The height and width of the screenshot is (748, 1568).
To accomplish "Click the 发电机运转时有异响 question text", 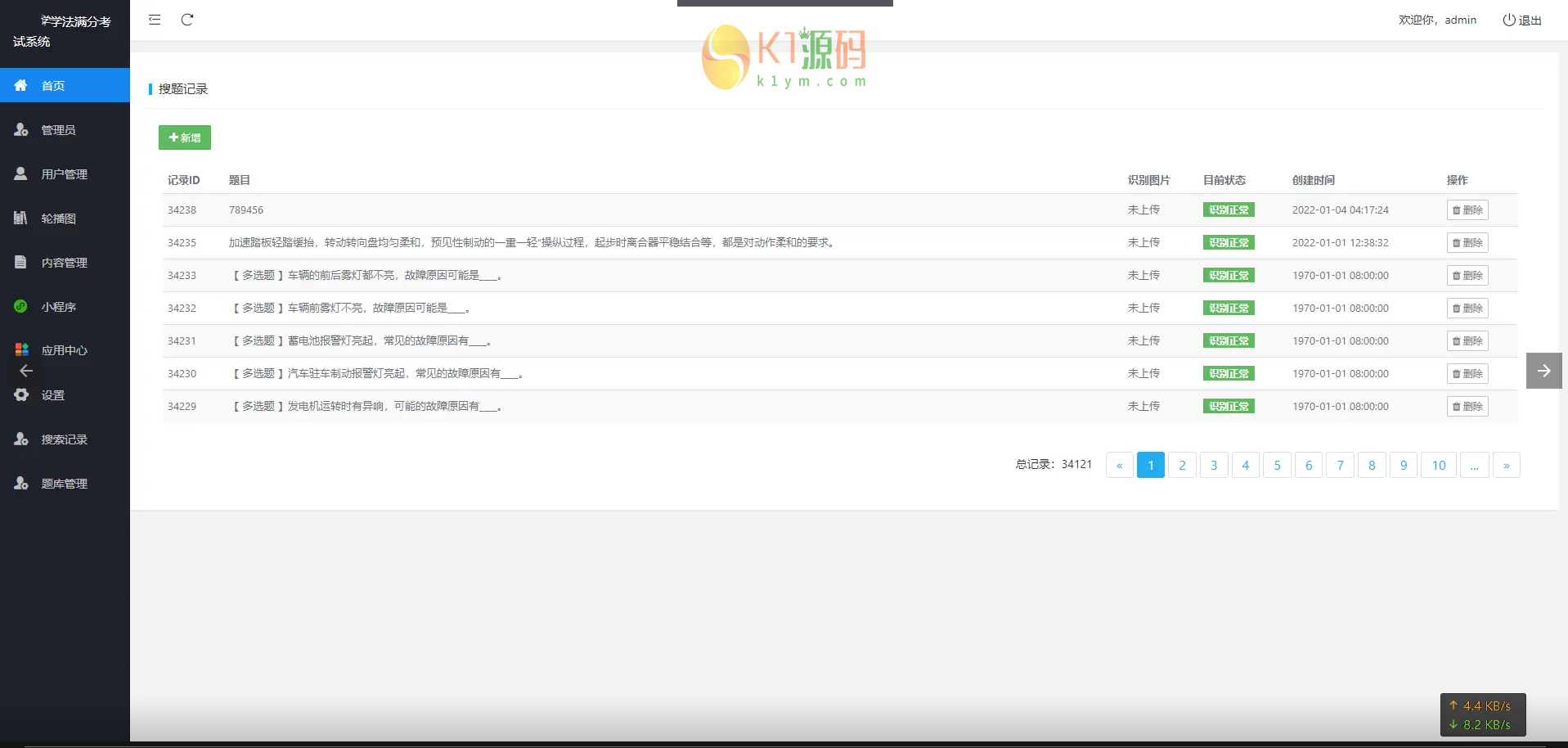I will (367, 406).
